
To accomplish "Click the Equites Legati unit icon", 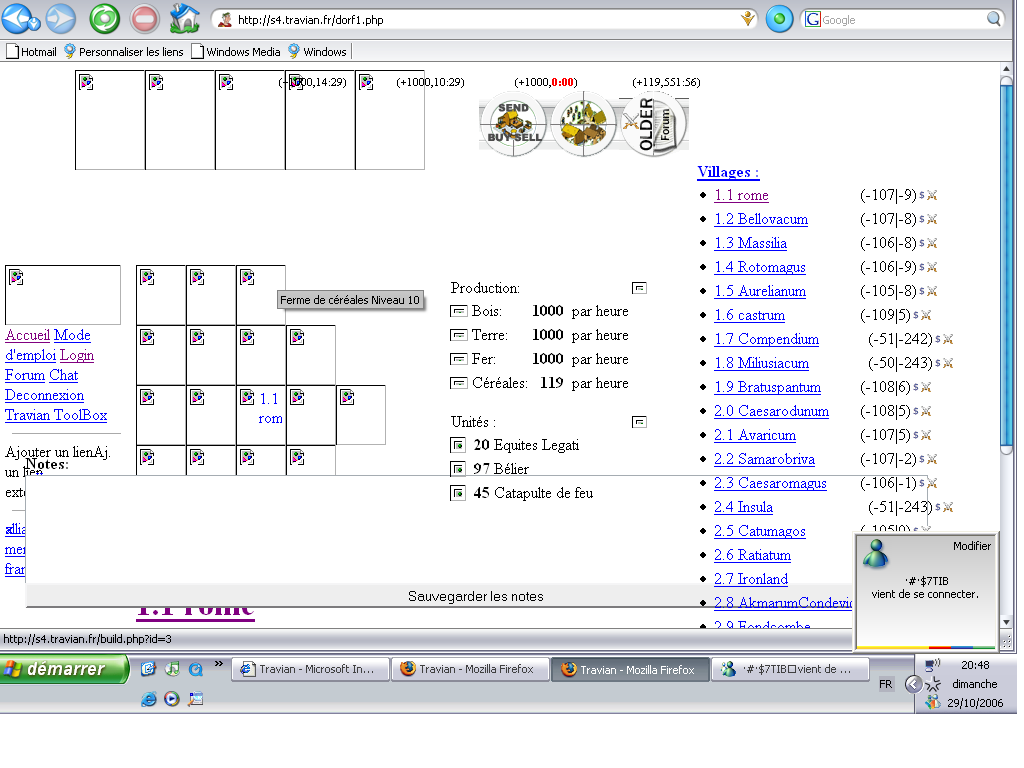I will [458, 445].
